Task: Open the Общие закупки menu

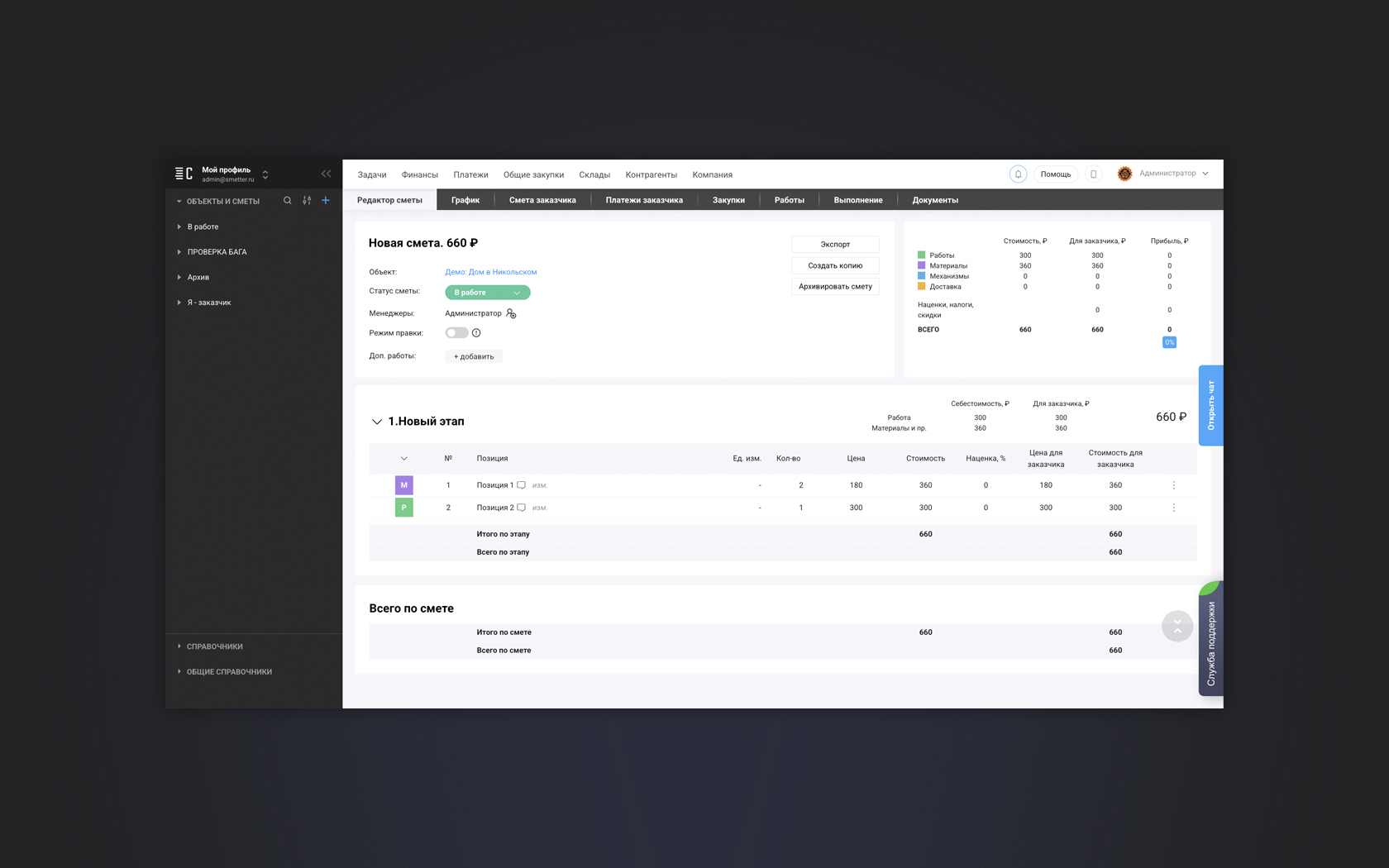Action: coord(533,175)
